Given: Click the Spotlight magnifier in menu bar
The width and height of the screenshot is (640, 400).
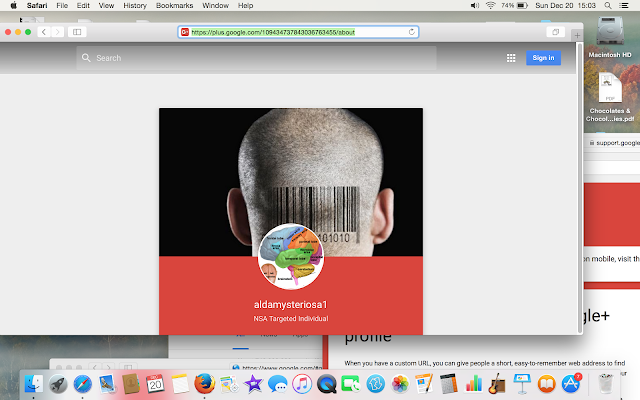Looking at the screenshot, I should click(x=608, y=5).
